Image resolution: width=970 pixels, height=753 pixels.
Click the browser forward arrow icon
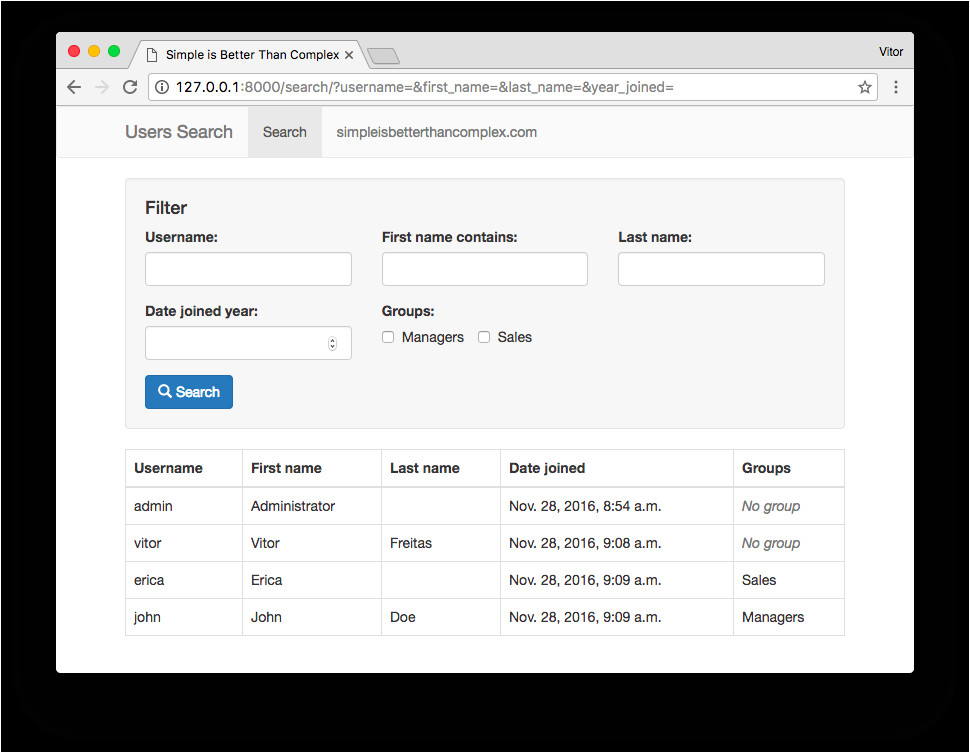[x=101, y=87]
